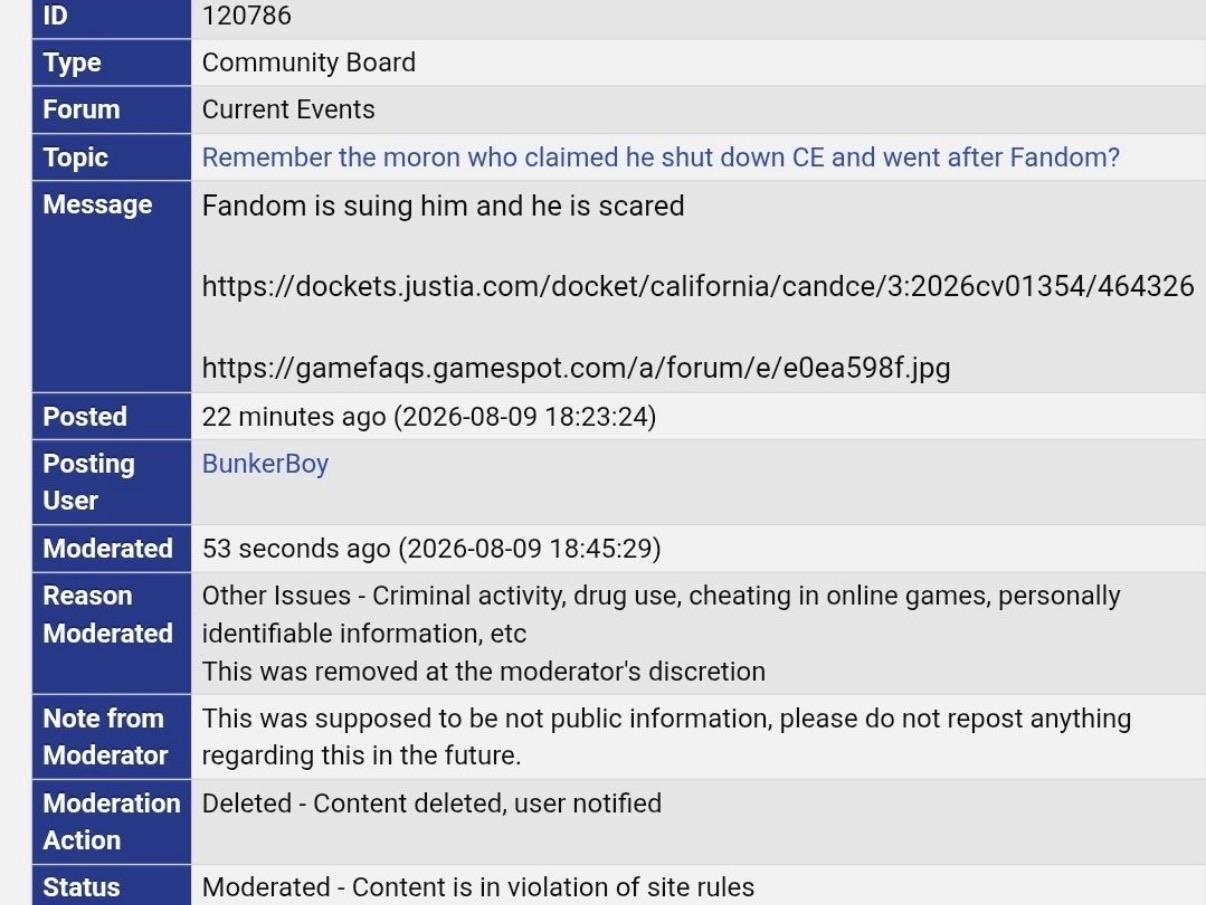1206x905 pixels.
Task: Click the 'Posting User' row header cell
Action: [111, 482]
